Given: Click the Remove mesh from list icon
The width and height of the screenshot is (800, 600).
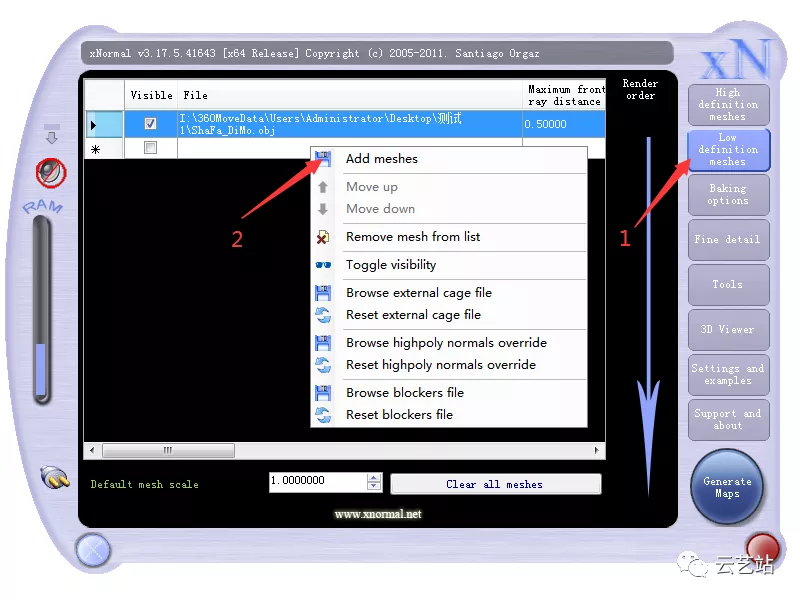Looking at the screenshot, I should (322, 237).
